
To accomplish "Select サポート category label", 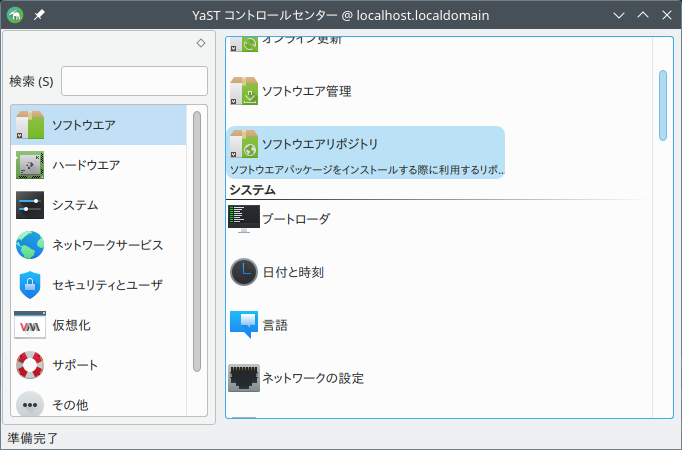I will 75,365.
